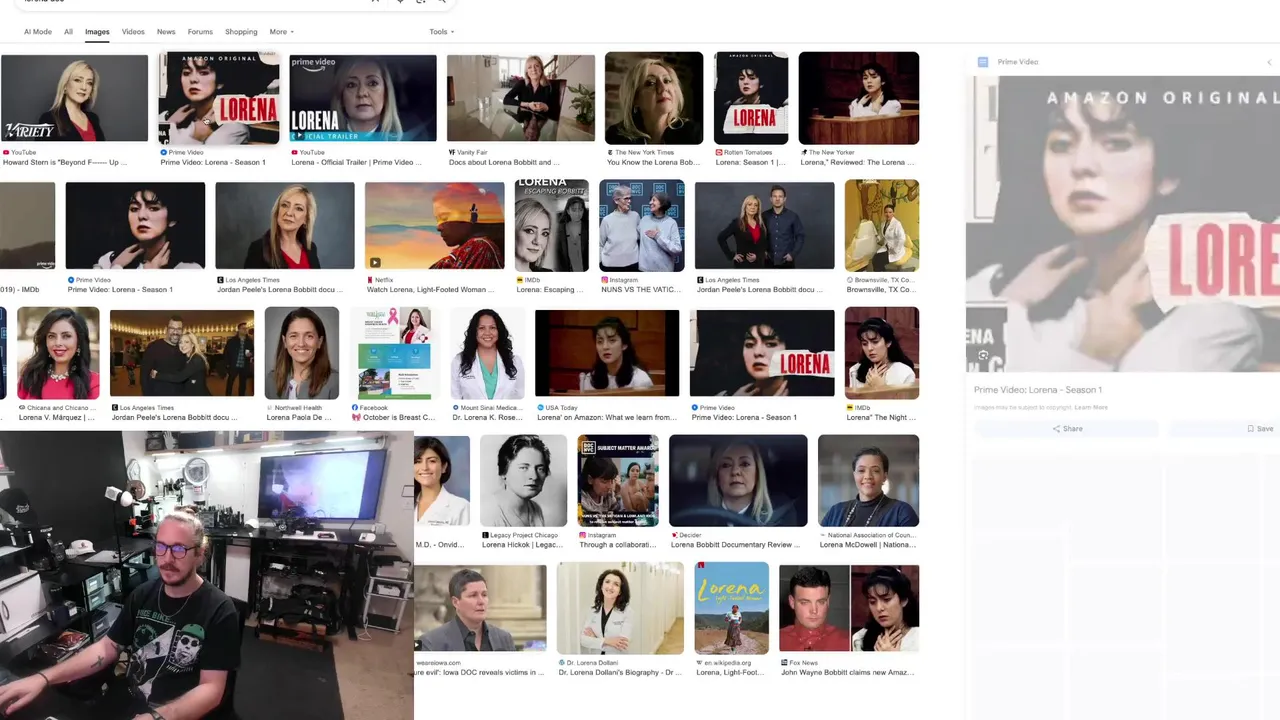1280x720 pixels.
Task: Open the New Yorker courtroom image
Action: coord(859,99)
